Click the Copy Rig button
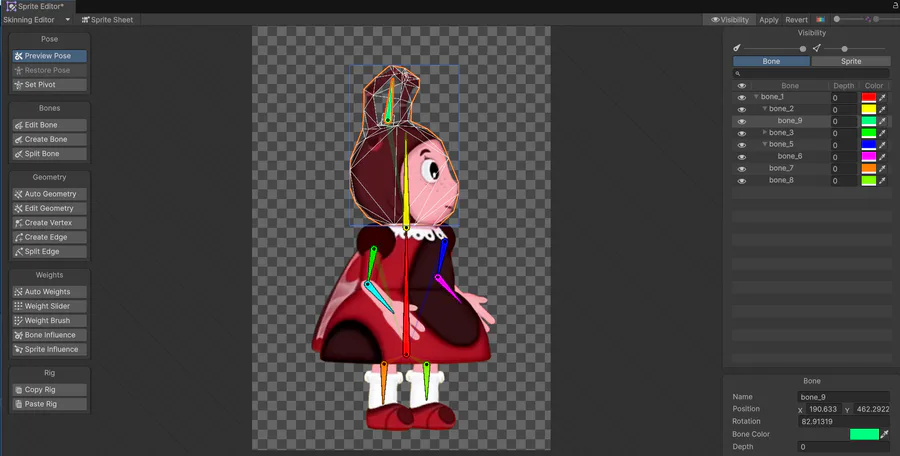 49,389
